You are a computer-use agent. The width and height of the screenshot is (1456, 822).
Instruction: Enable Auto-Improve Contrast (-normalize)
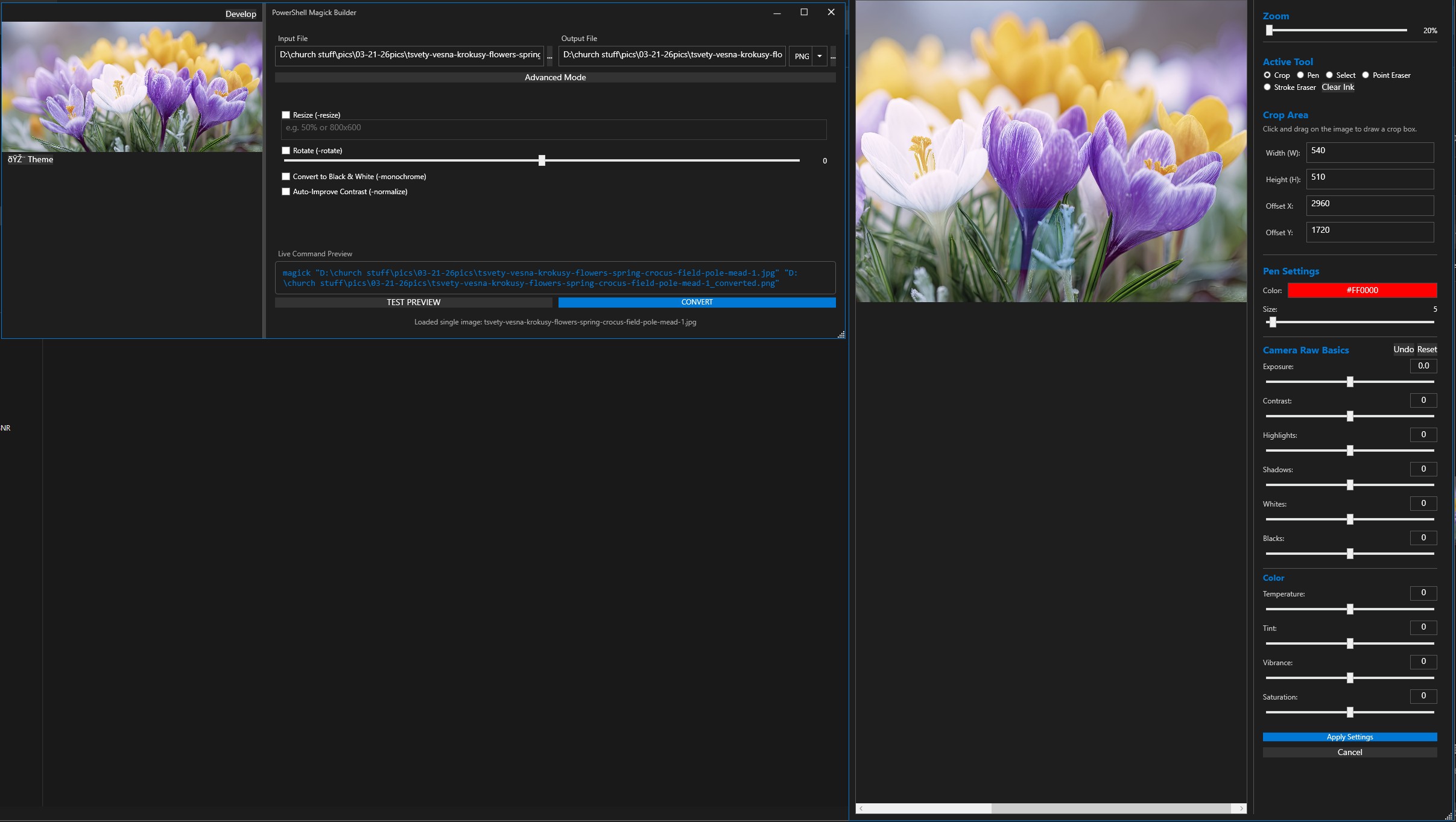[285, 191]
